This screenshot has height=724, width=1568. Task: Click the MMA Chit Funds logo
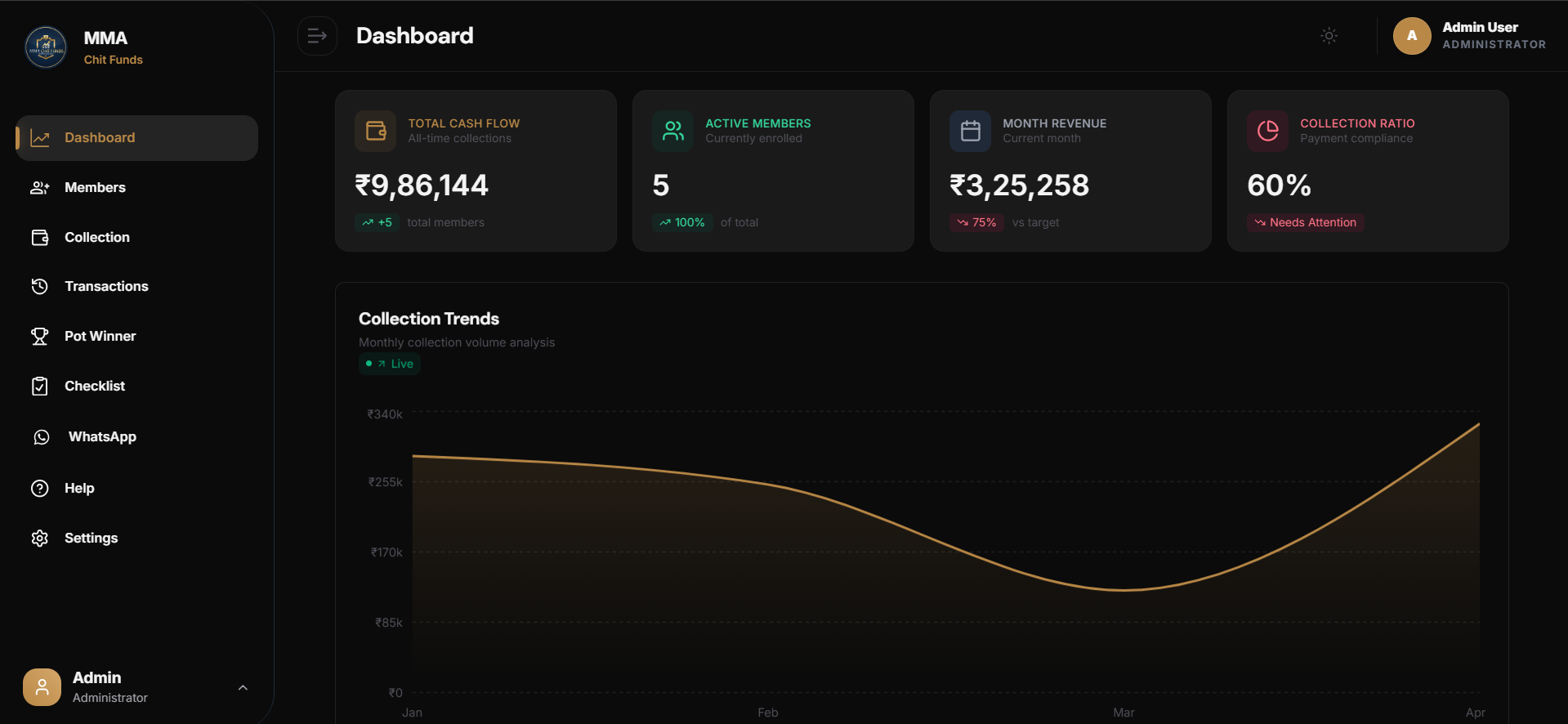coord(46,47)
